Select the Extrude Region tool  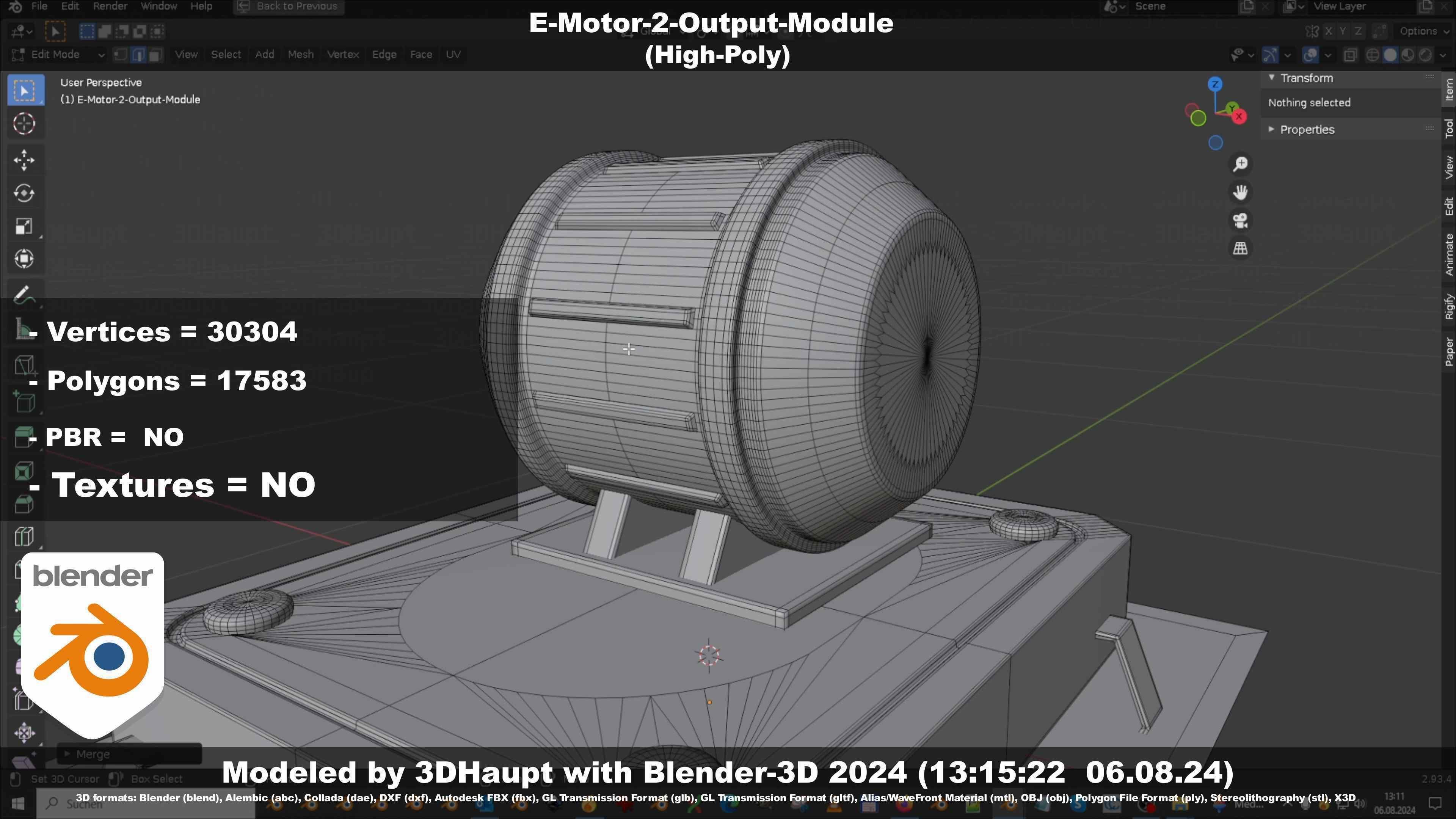[24, 437]
